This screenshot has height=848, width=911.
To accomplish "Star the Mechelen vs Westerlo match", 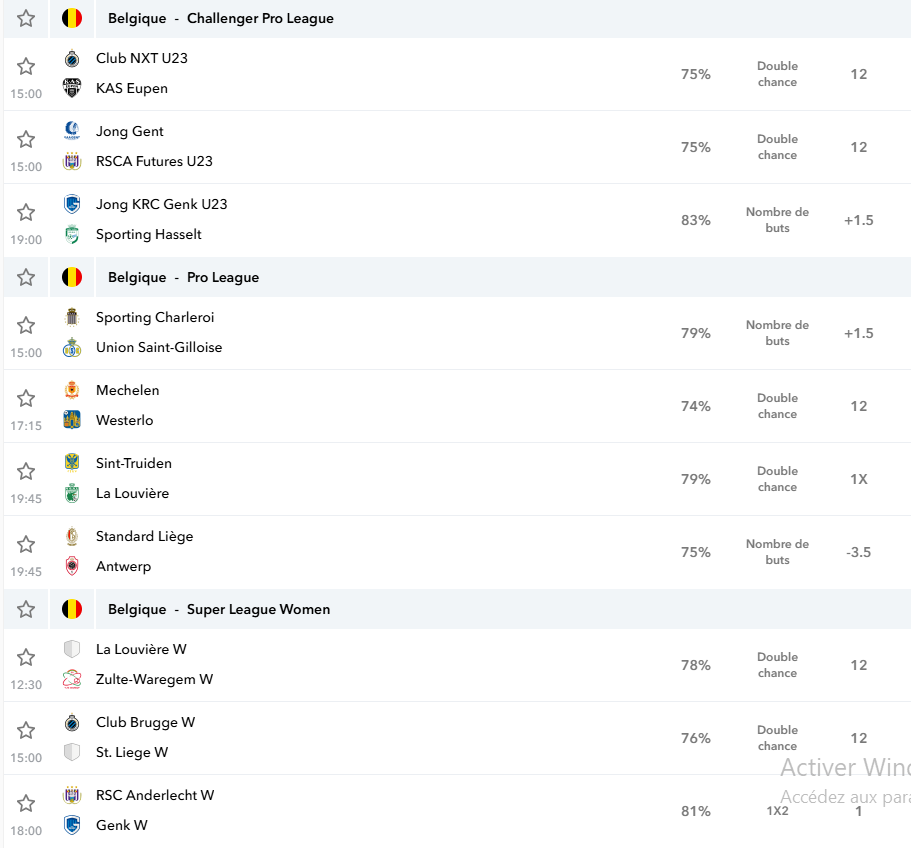I will coord(26,398).
